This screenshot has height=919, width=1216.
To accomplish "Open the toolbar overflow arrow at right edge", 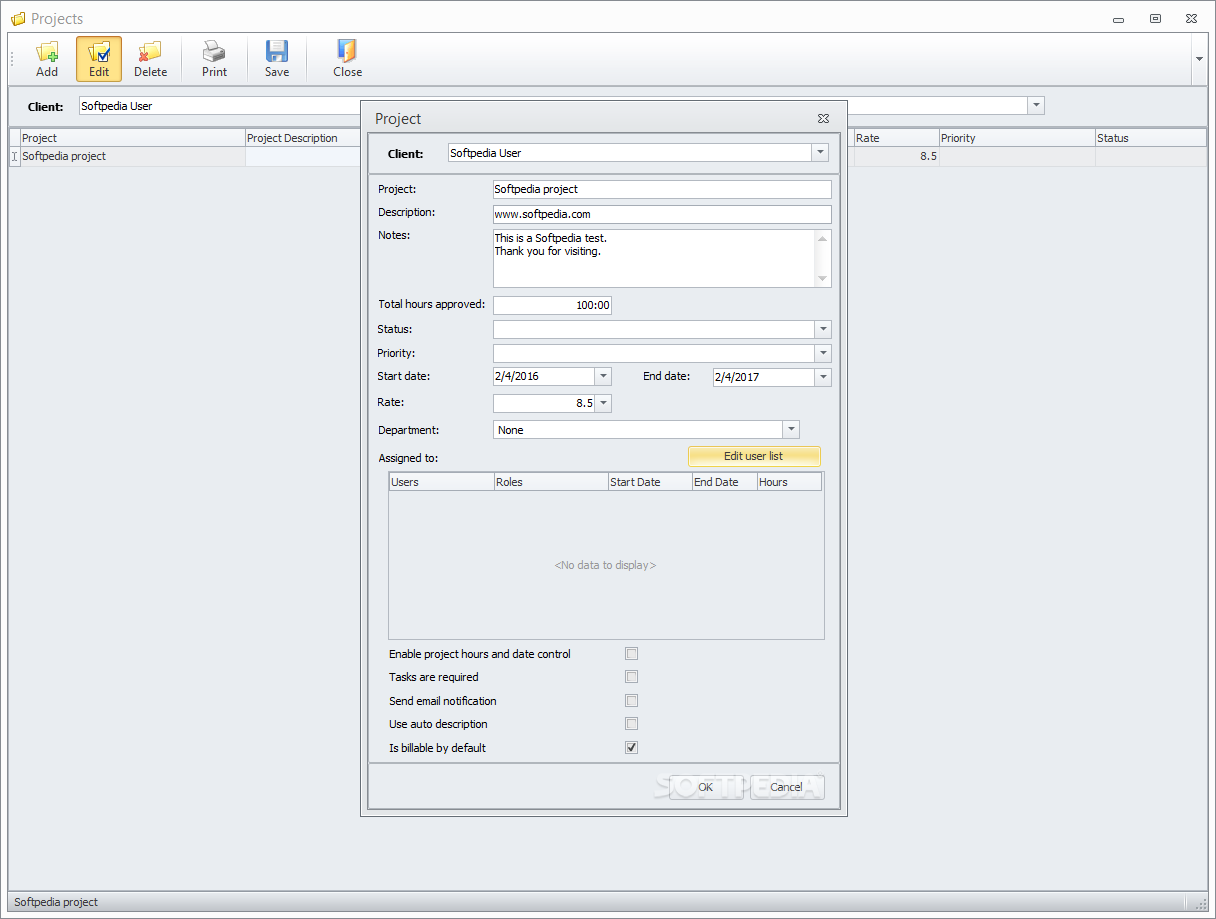I will tap(1199, 59).
